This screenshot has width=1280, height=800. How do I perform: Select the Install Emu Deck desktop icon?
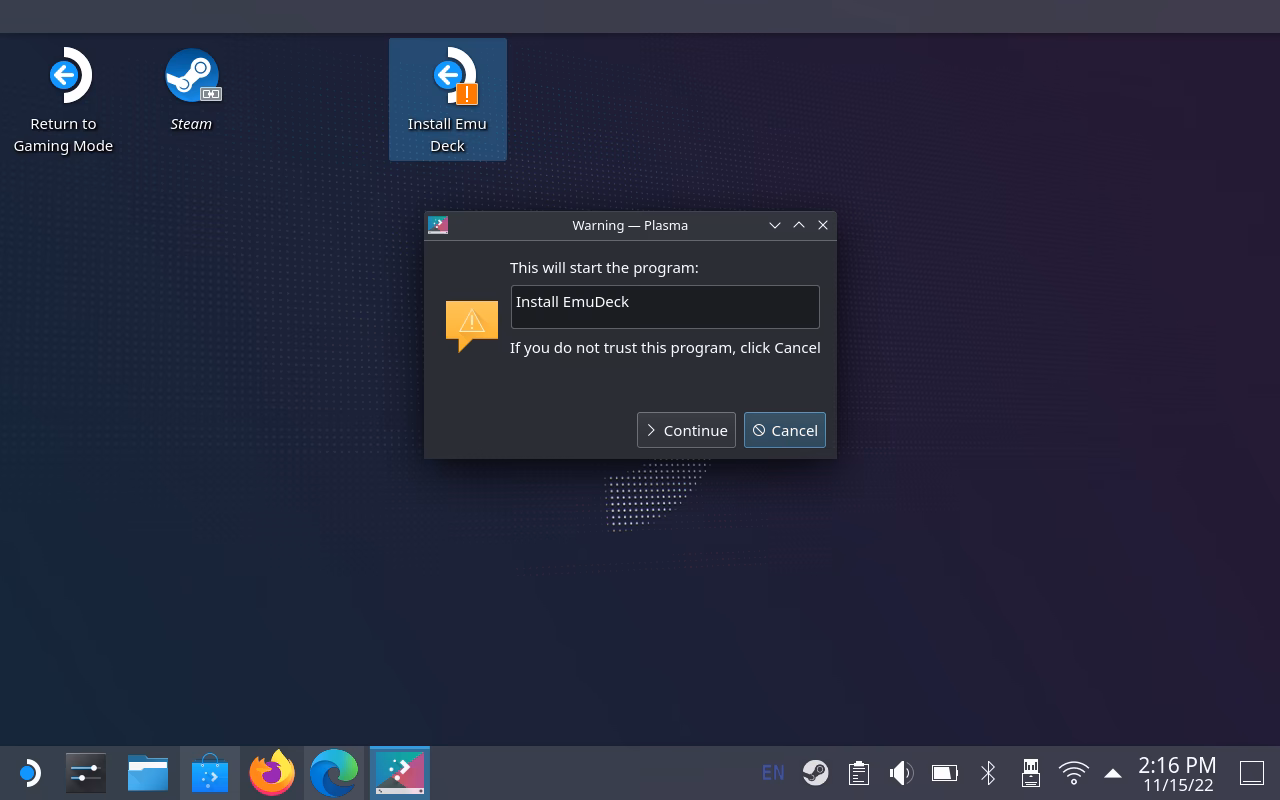coord(448,100)
